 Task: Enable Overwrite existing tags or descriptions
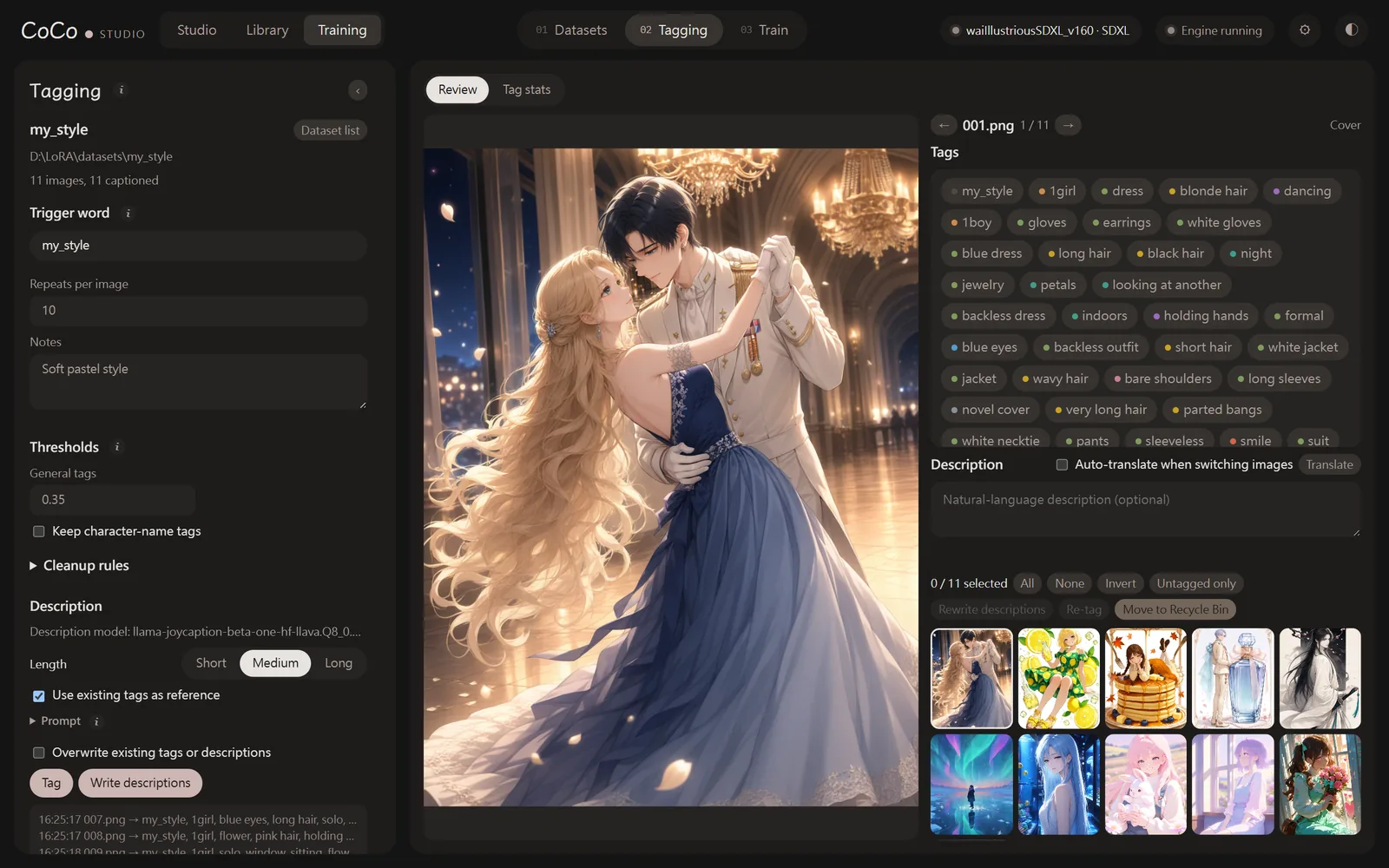pos(38,753)
